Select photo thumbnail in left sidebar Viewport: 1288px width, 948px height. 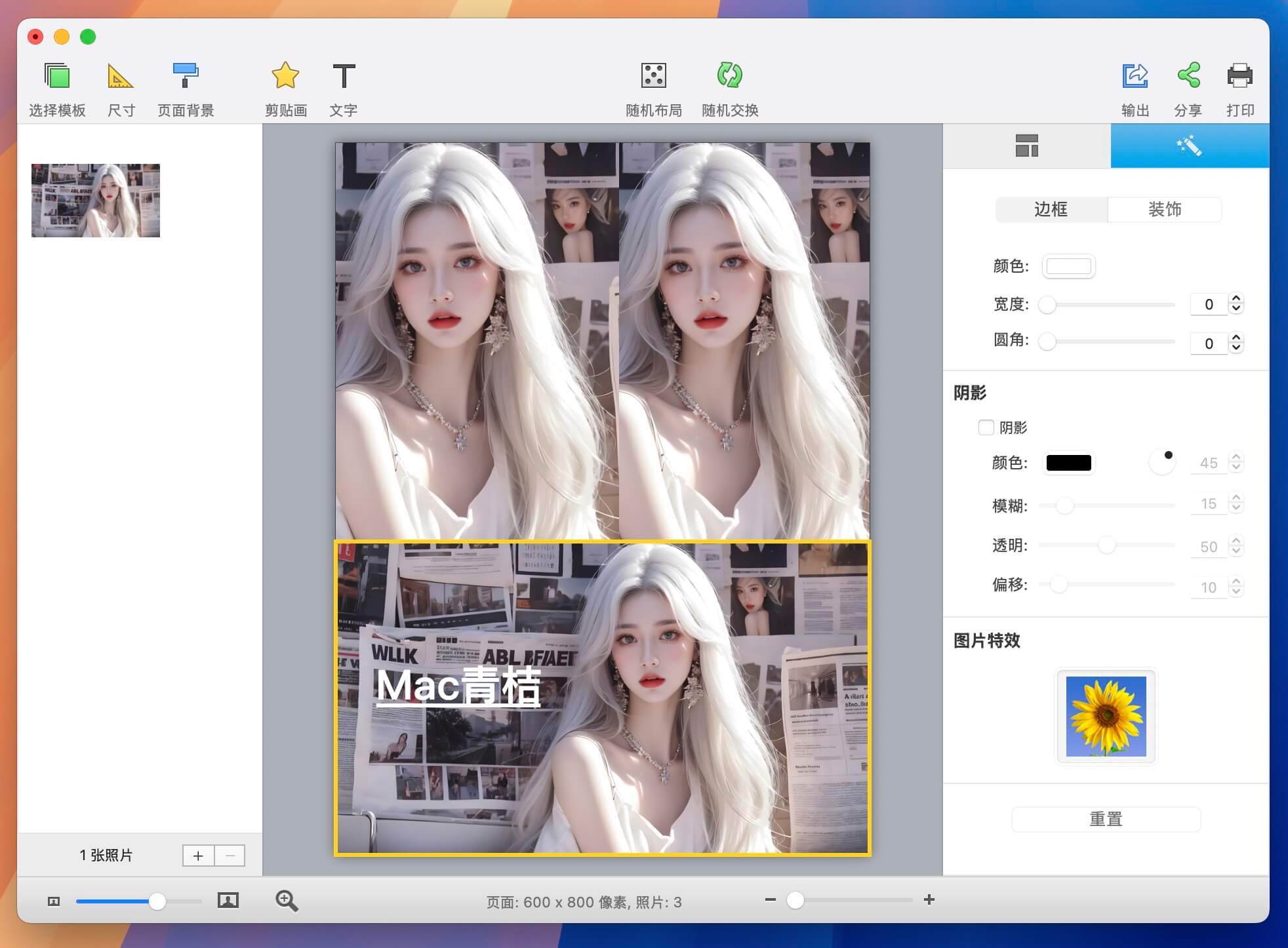click(x=96, y=201)
